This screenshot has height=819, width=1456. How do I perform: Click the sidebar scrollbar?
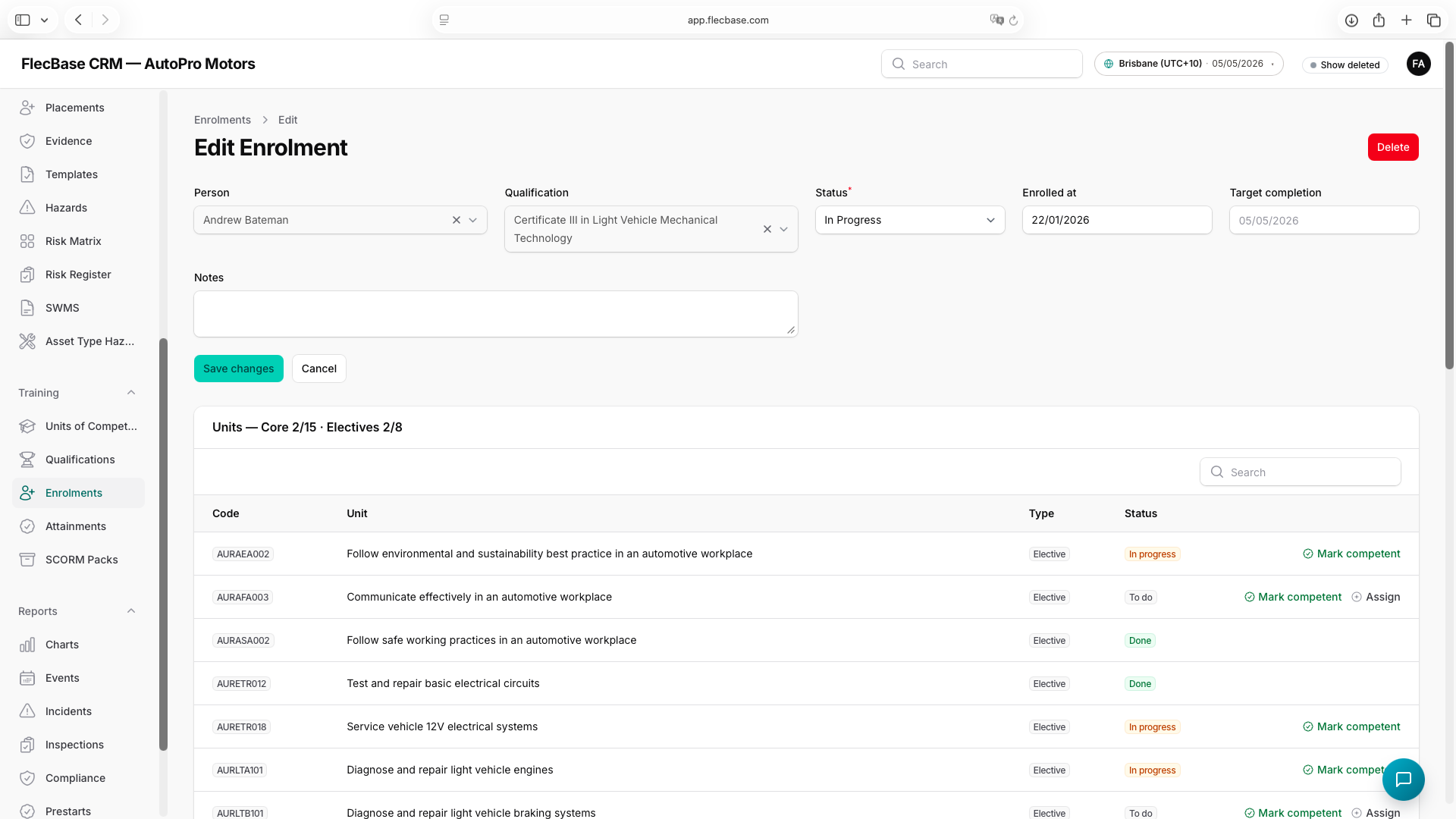point(163,544)
